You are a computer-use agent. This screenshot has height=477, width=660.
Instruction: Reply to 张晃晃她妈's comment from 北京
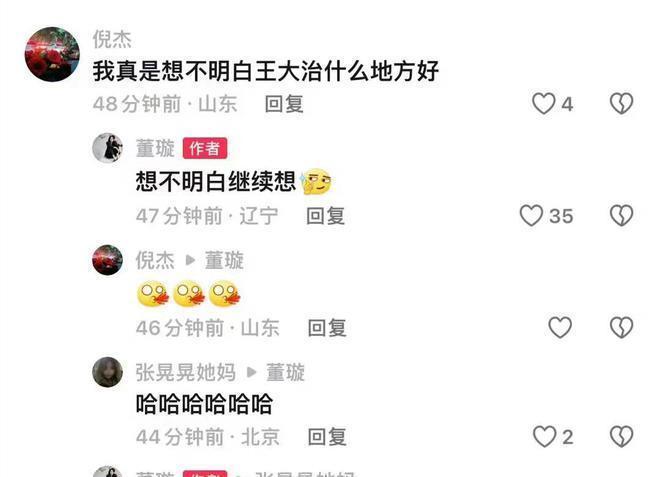(x=327, y=437)
